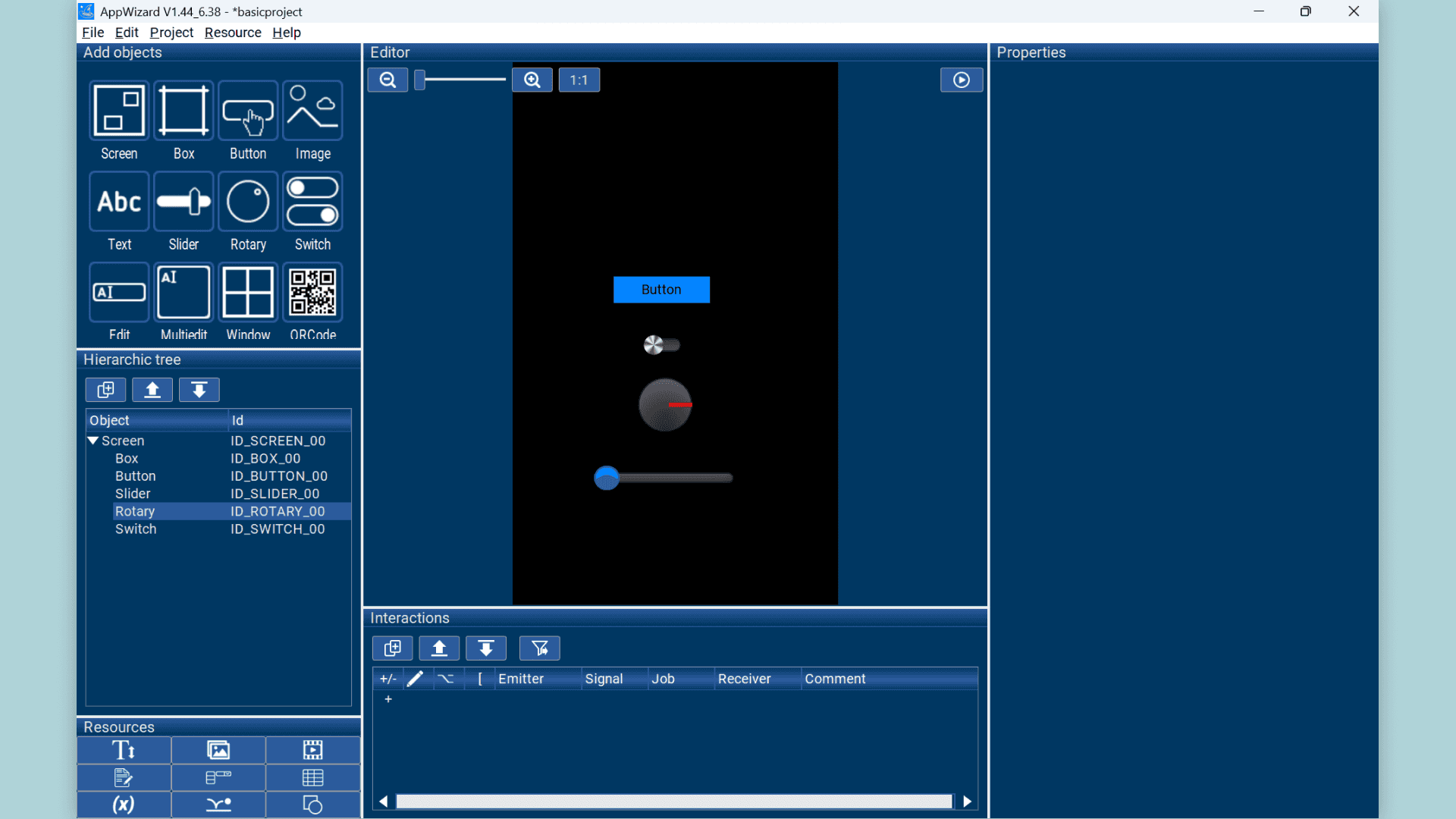Add a new interaction entry
The image size is (1456, 819).
click(x=392, y=648)
